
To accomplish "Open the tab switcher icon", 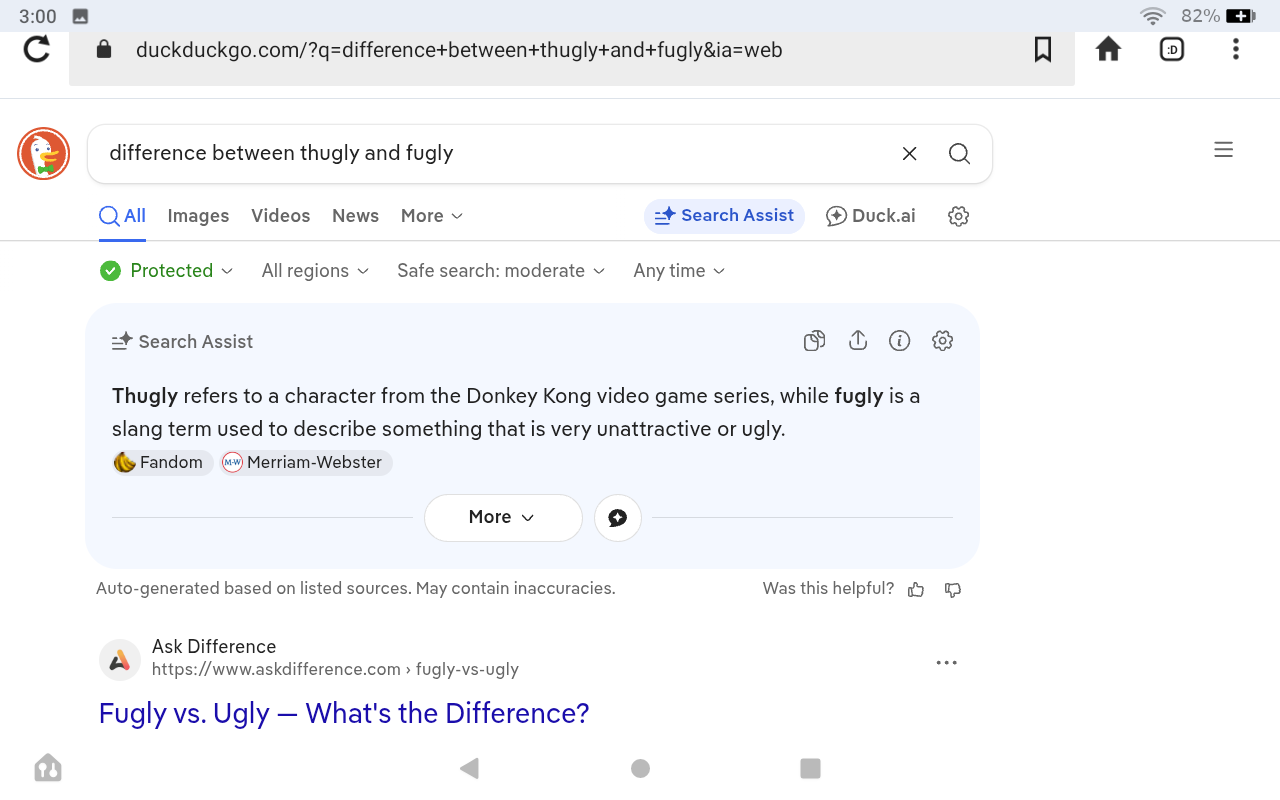I will coord(1172,49).
